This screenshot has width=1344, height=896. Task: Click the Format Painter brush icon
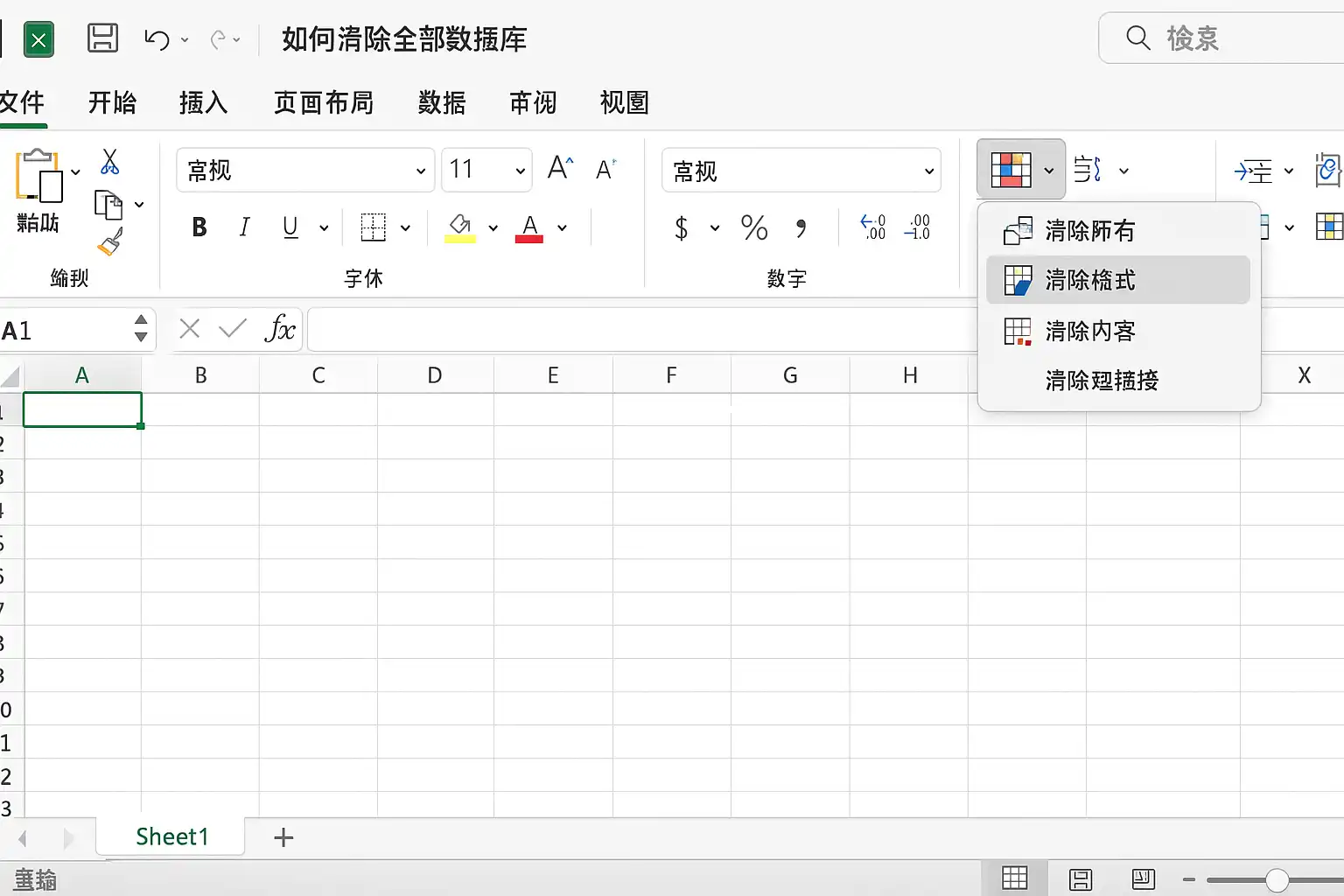110,242
